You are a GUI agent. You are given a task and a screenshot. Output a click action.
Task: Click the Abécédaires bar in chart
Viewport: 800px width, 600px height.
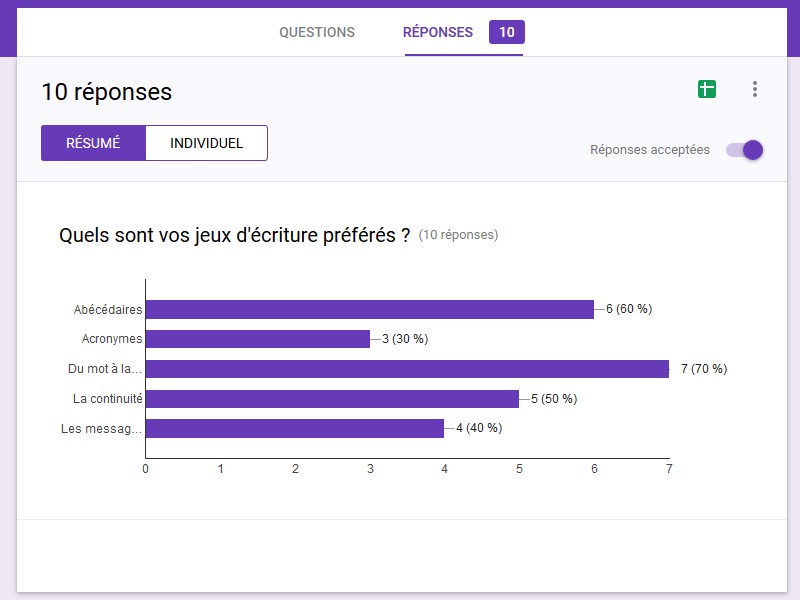tap(370, 309)
